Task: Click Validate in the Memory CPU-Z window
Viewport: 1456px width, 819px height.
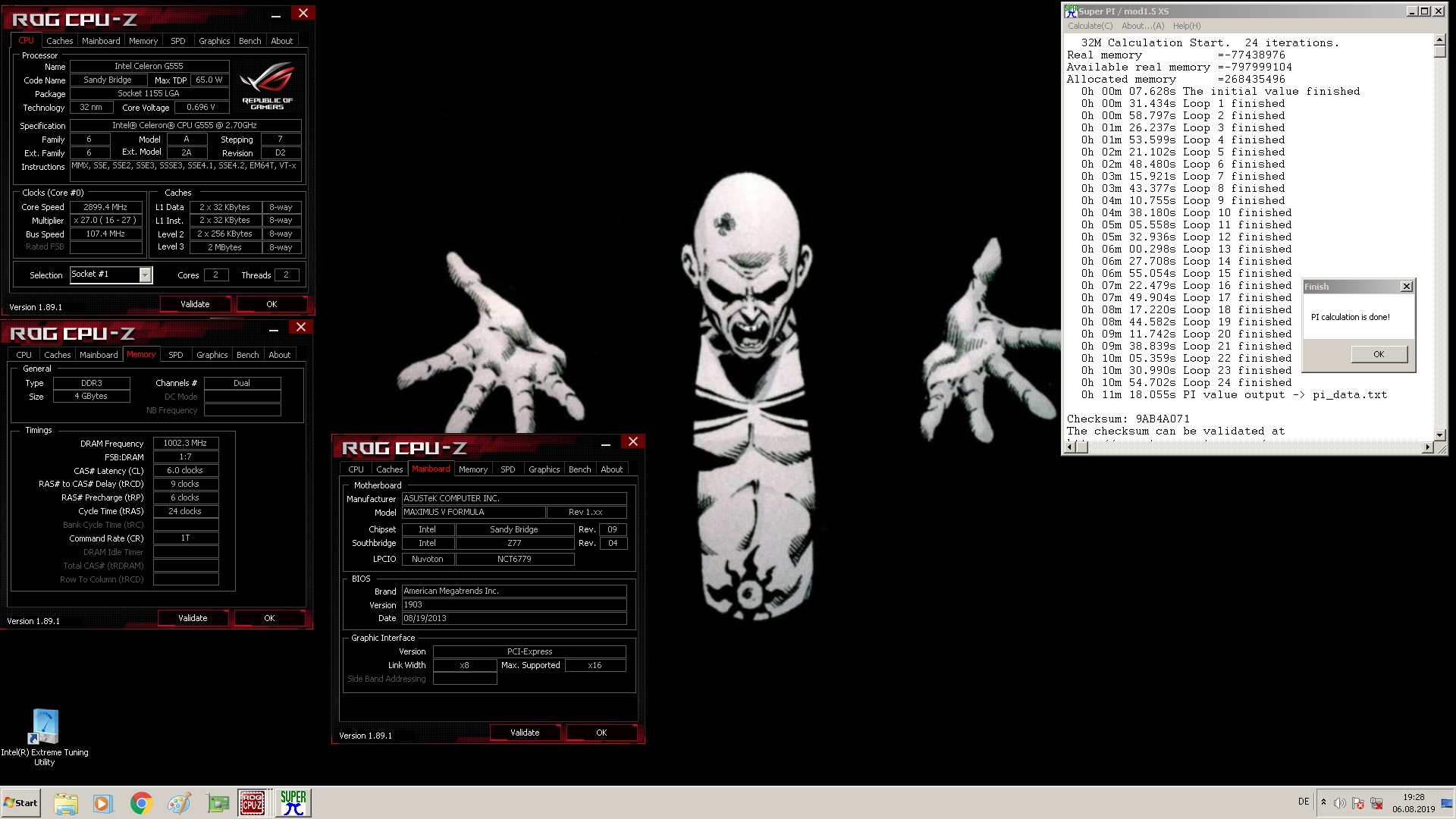Action: pyautogui.click(x=193, y=618)
